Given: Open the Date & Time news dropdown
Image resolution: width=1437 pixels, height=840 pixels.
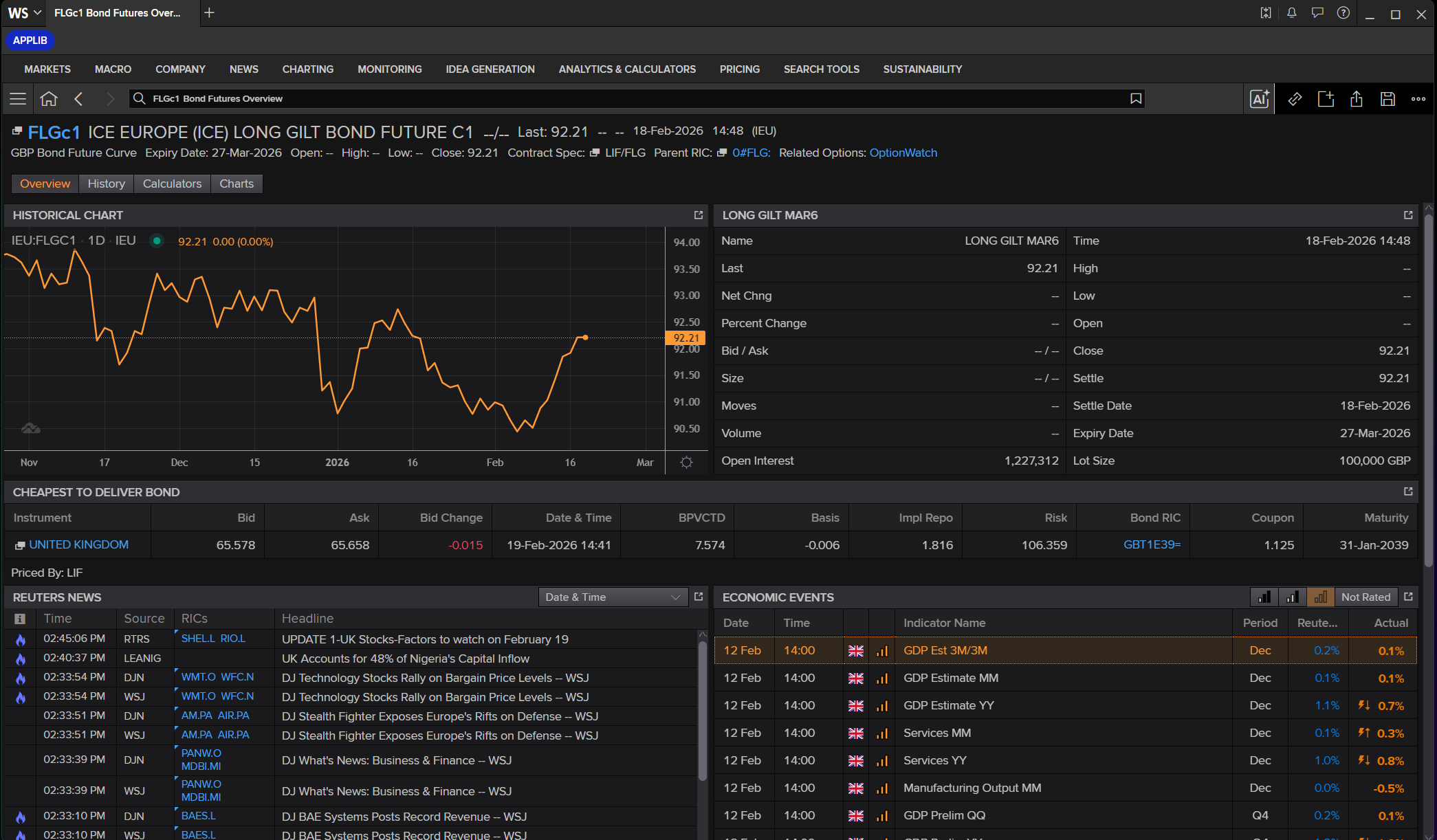Looking at the screenshot, I should (613, 597).
